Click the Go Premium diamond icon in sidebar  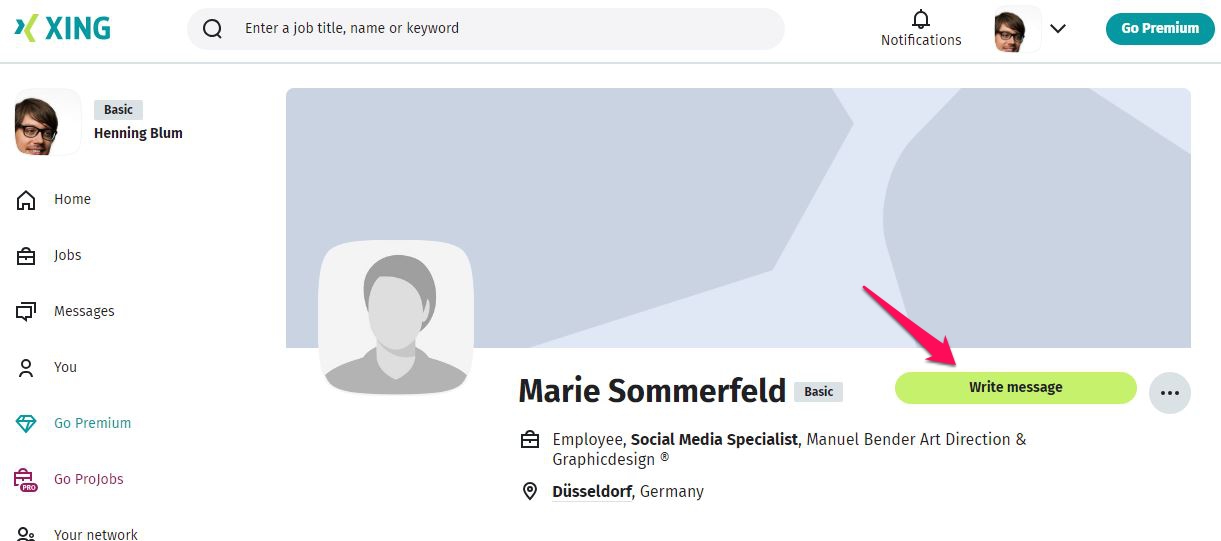coord(27,424)
